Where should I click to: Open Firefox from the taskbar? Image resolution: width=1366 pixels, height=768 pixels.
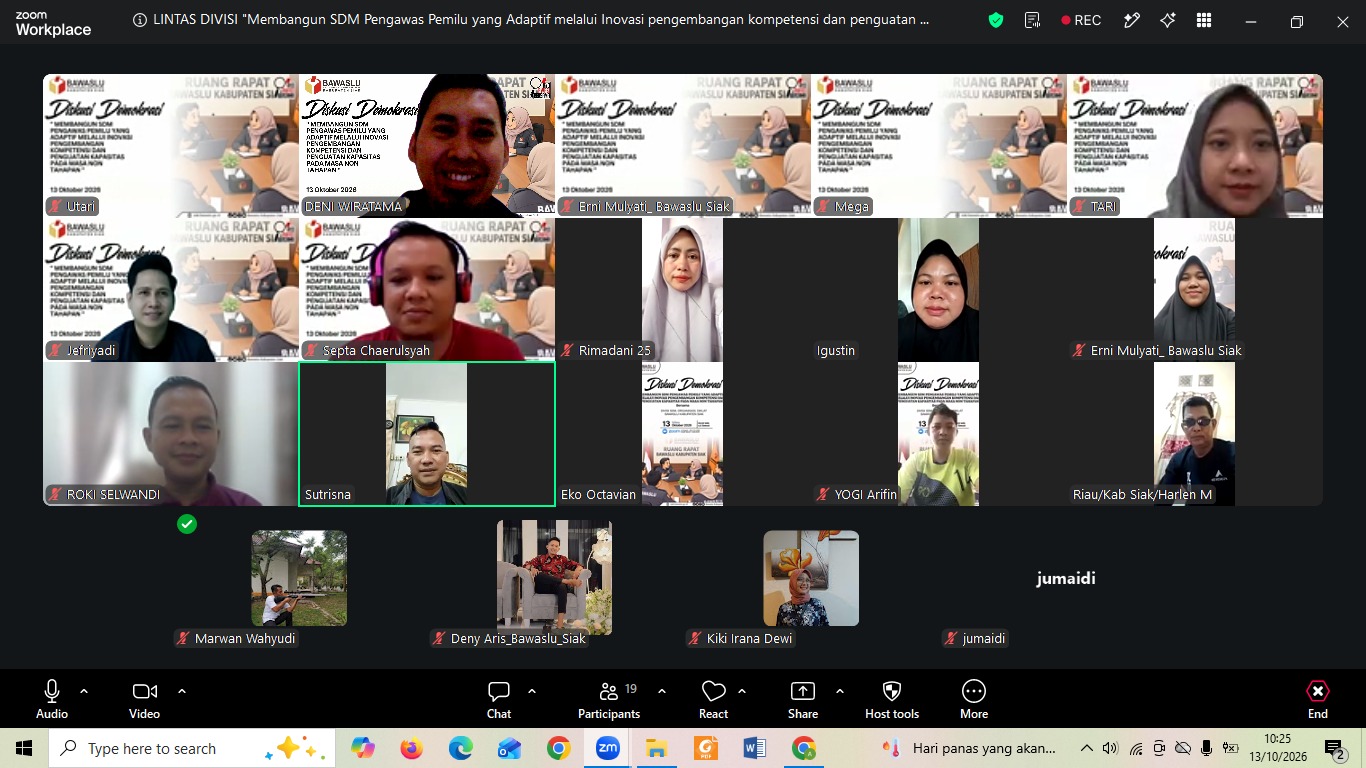pyautogui.click(x=411, y=748)
